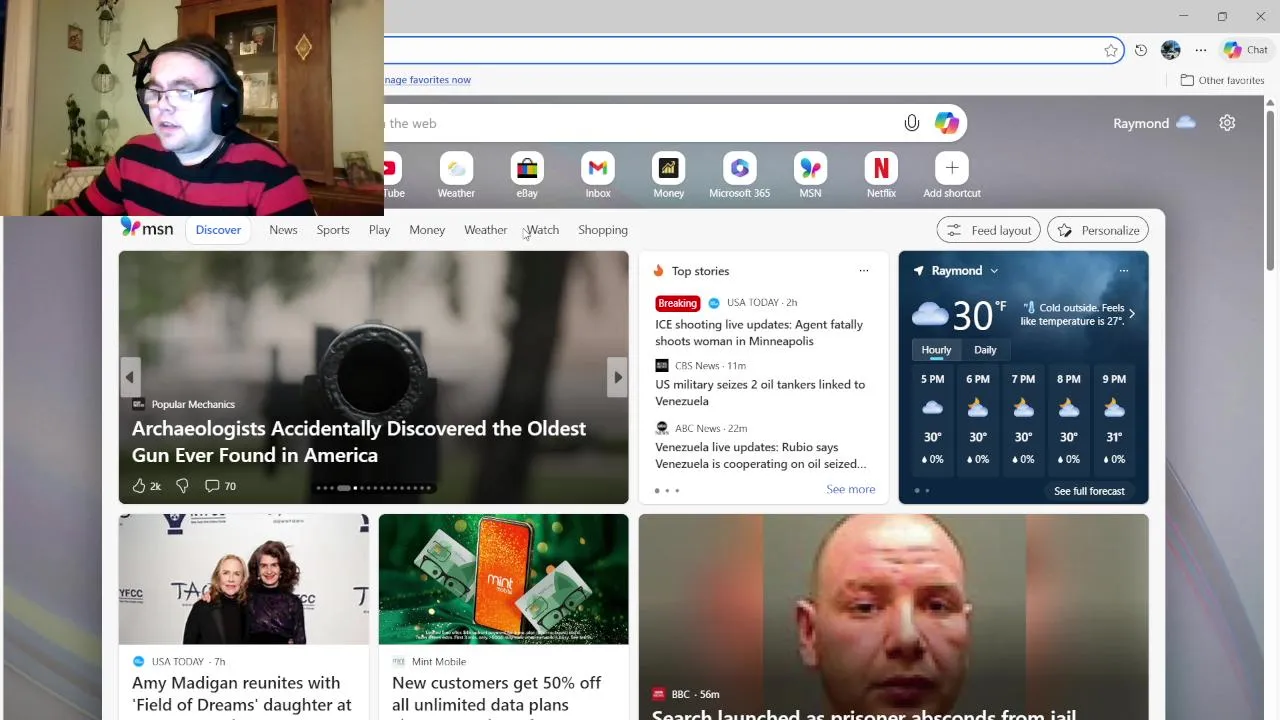Open Copilot from the search box
The width and height of the screenshot is (1280, 720).
point(947,123)
